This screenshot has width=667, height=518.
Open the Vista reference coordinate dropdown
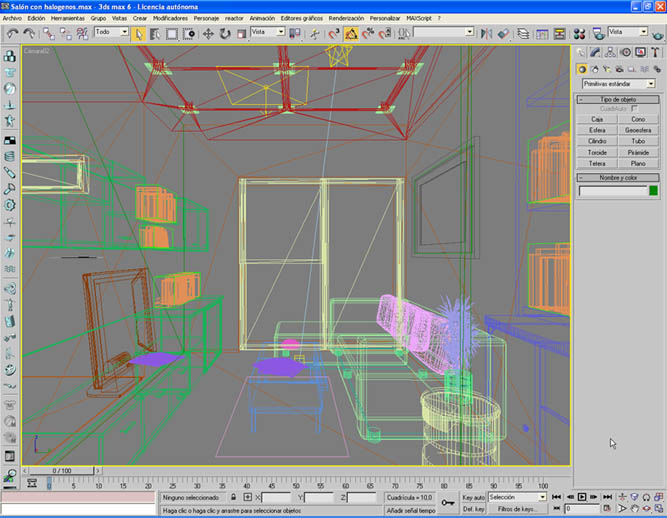[268, 32]
